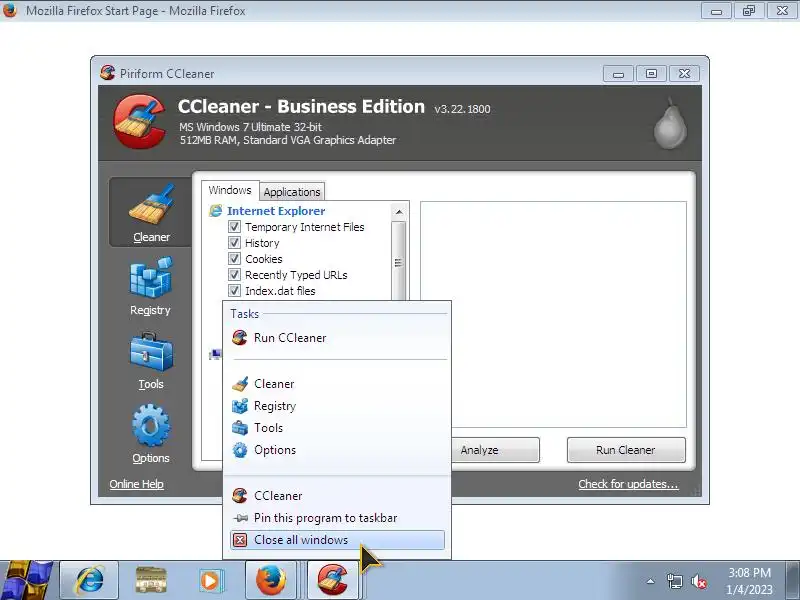The image size is (800, 600).
Task: Click the Firefox icon in title bar
Action: 10,10
